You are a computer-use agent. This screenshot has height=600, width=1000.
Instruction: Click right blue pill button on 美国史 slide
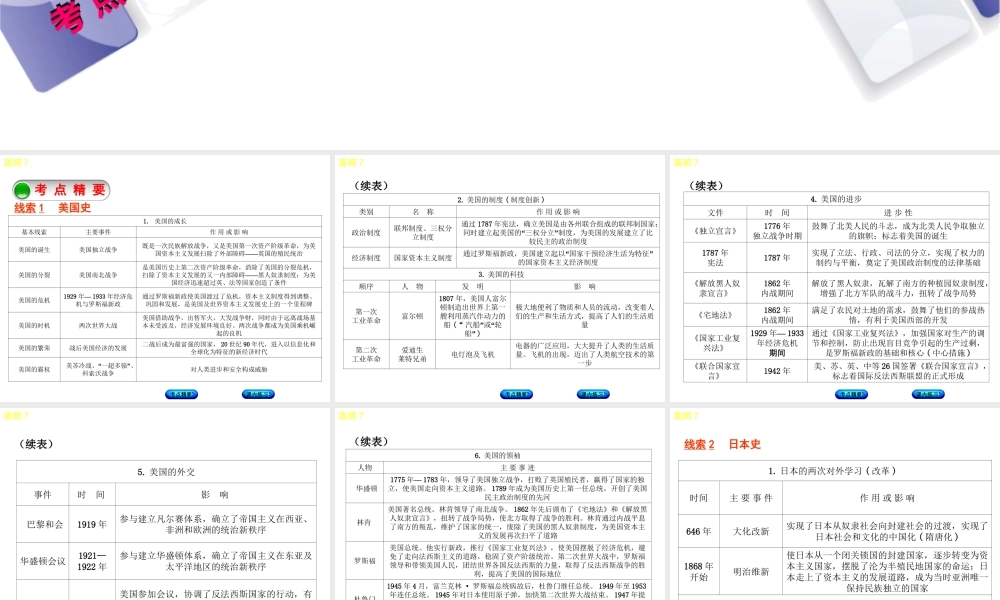point(258,394)
